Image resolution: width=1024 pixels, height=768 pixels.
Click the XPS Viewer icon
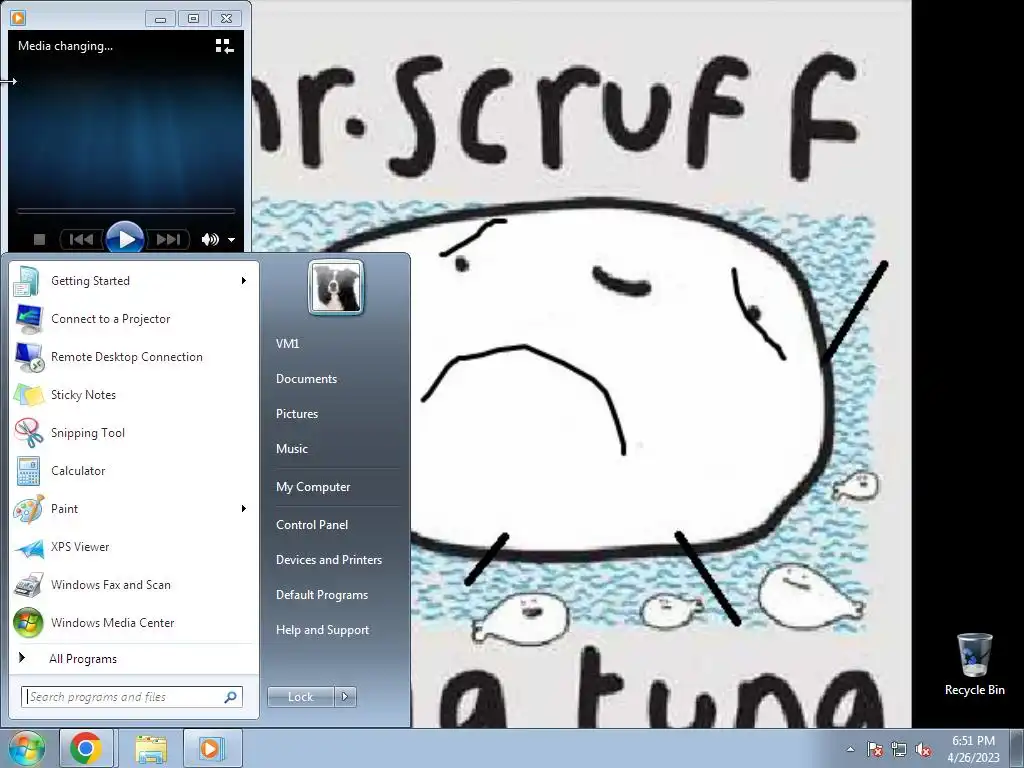click(28, 548)
